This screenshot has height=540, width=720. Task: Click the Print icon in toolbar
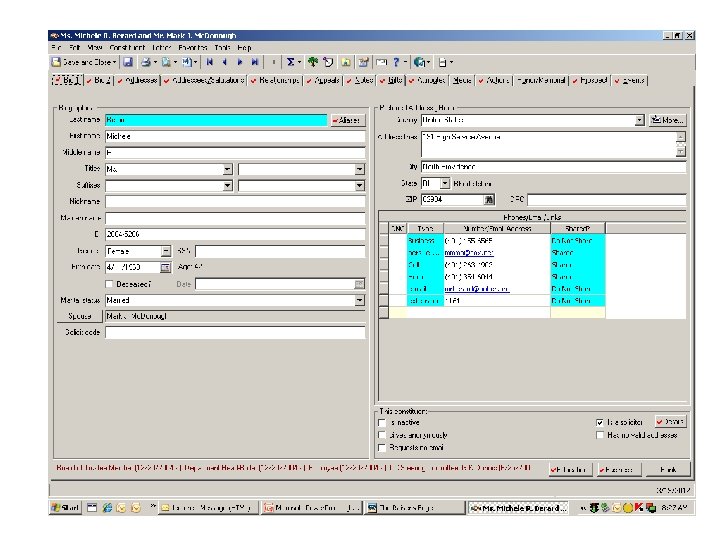(x=146, y=62)
